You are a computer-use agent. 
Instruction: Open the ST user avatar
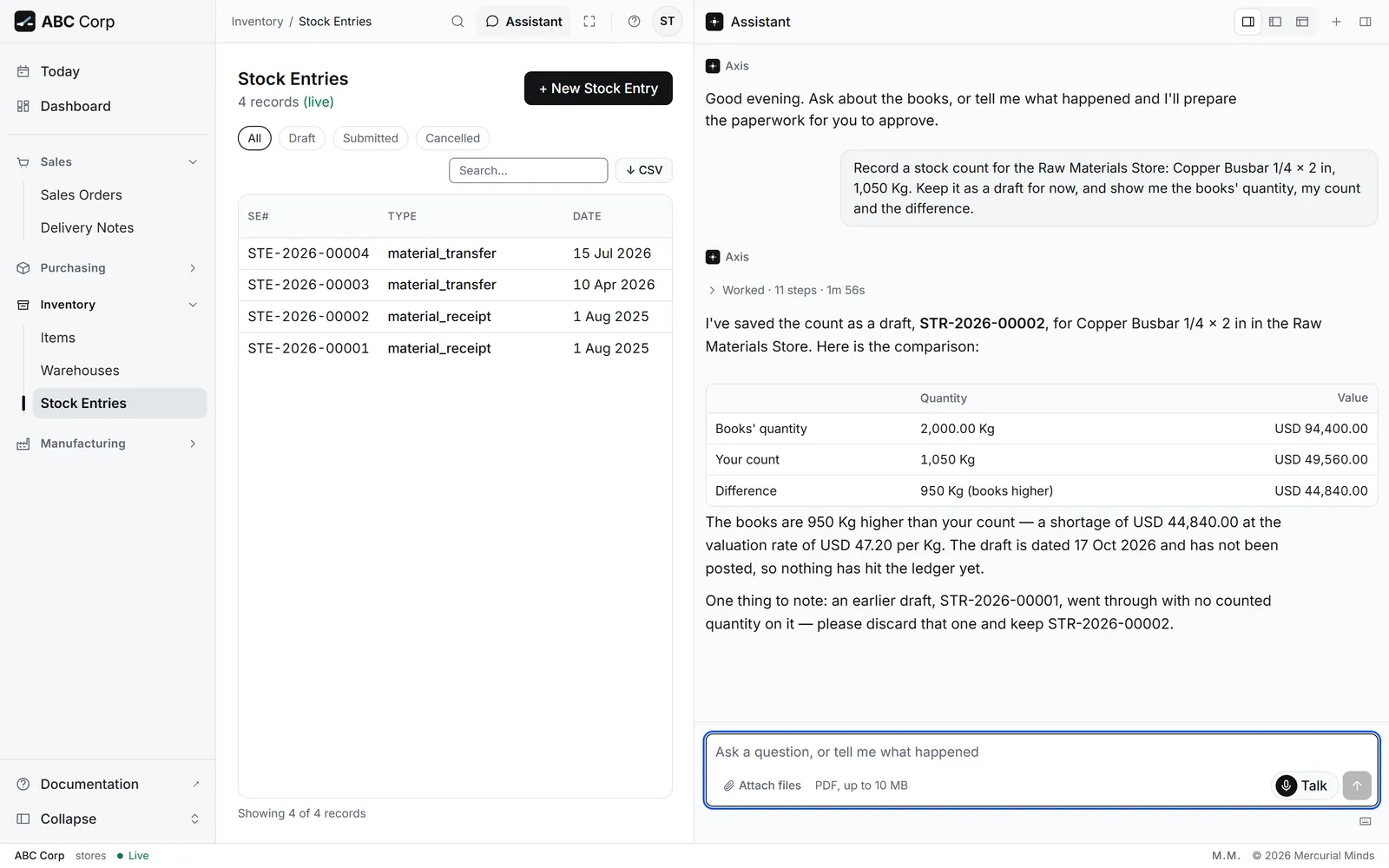point(667,22)
